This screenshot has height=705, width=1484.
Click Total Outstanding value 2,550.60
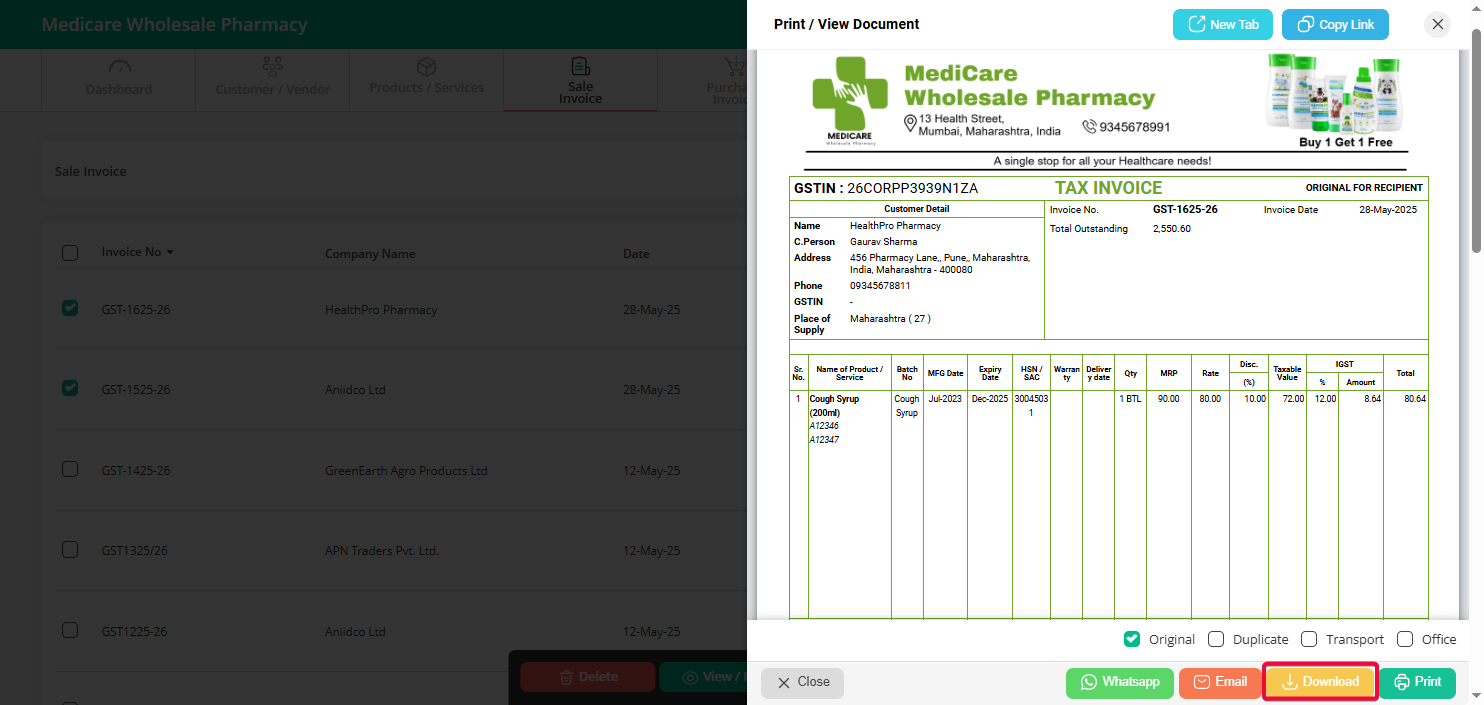[x=1172, y=229]
